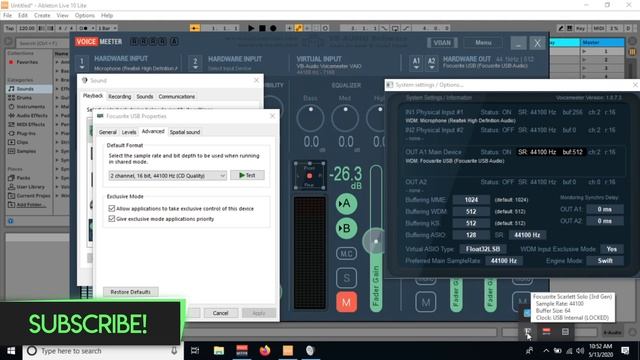Click the Voicemeeter pan position pad
Image resolution: width=640 pixels, height=360 pixels.
point(309,176)
